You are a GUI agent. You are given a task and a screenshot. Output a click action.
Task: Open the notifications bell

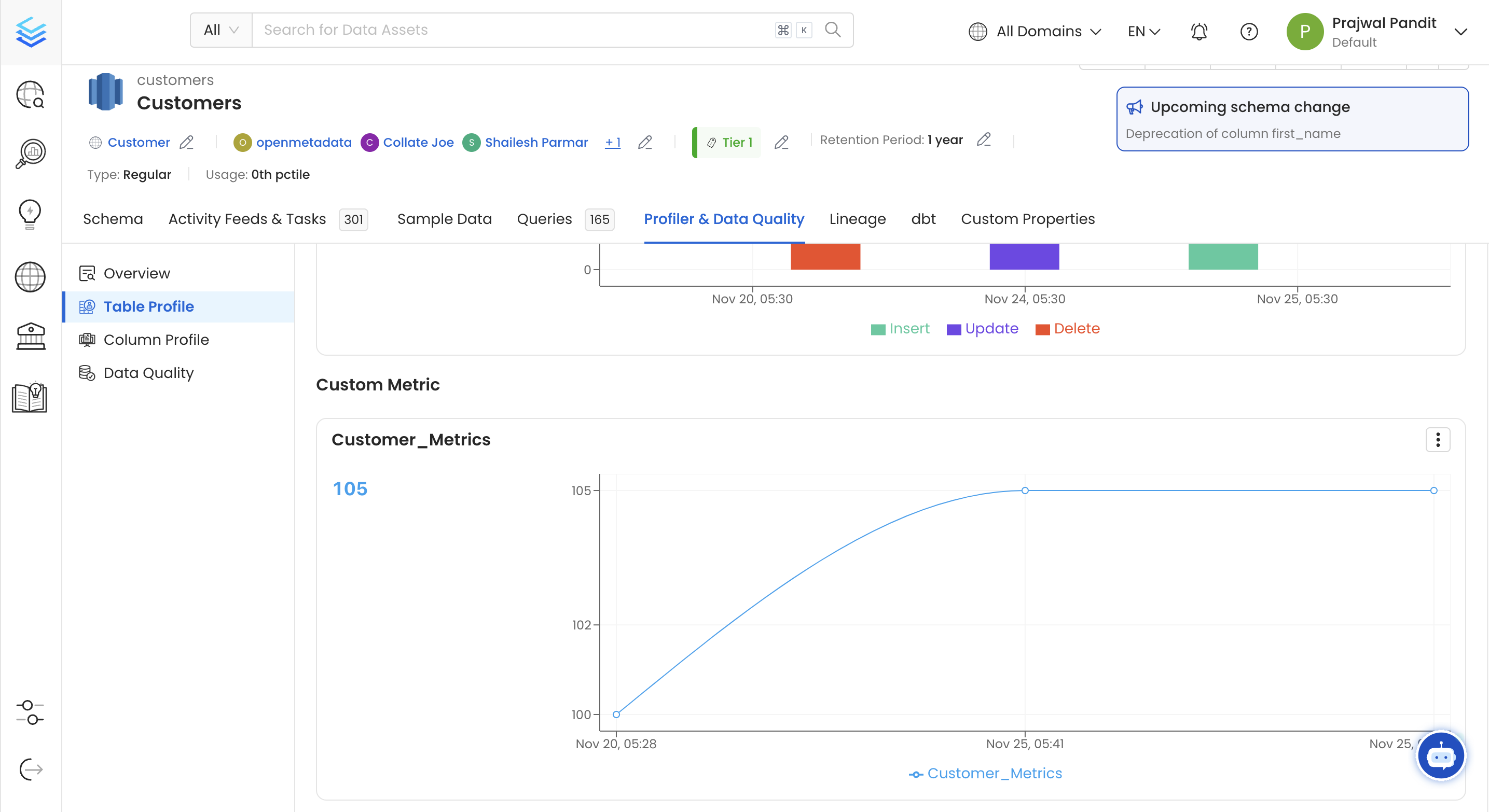point(1198,31)
